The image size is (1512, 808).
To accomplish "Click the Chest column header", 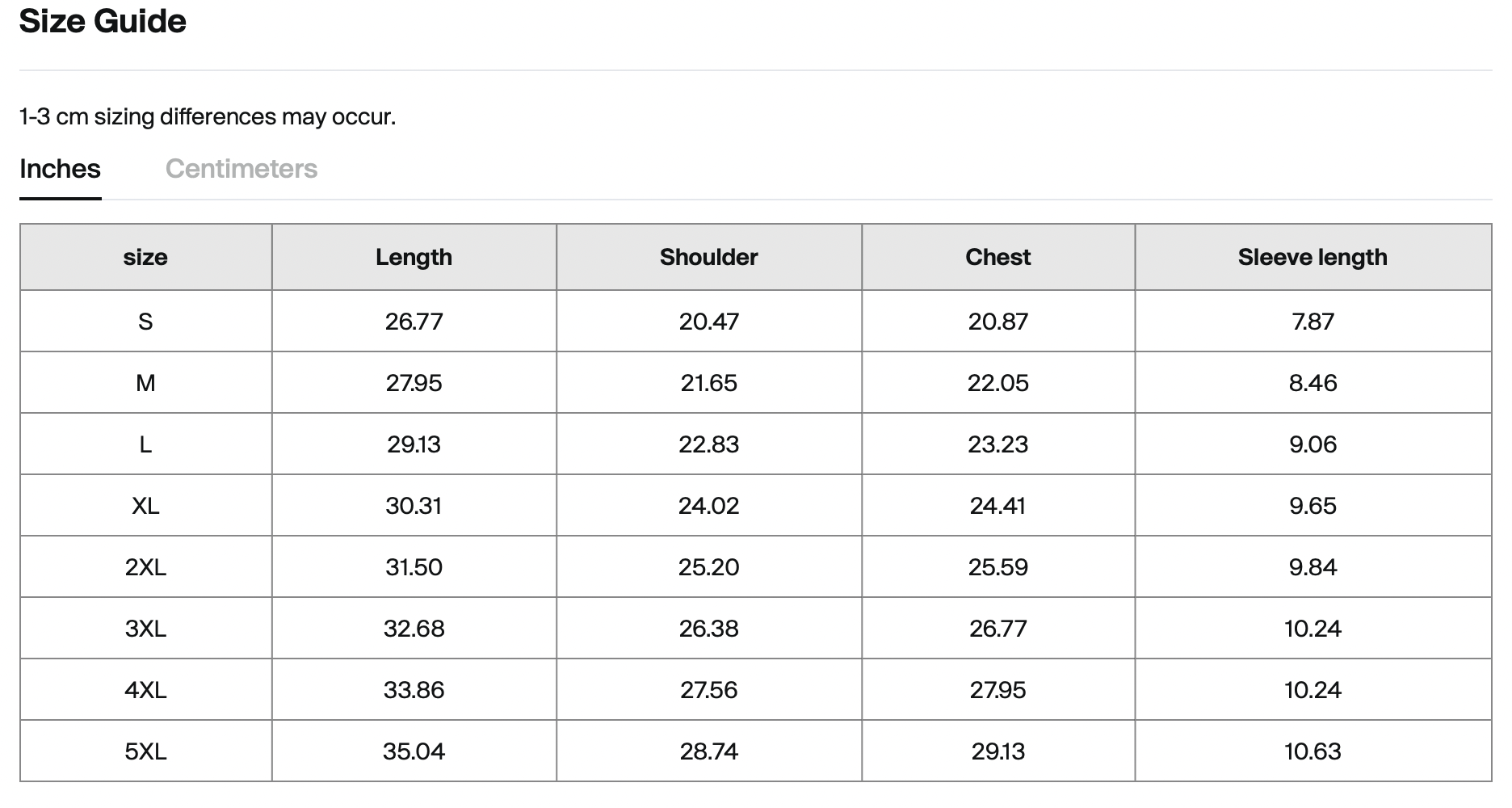I will point(998,257).
